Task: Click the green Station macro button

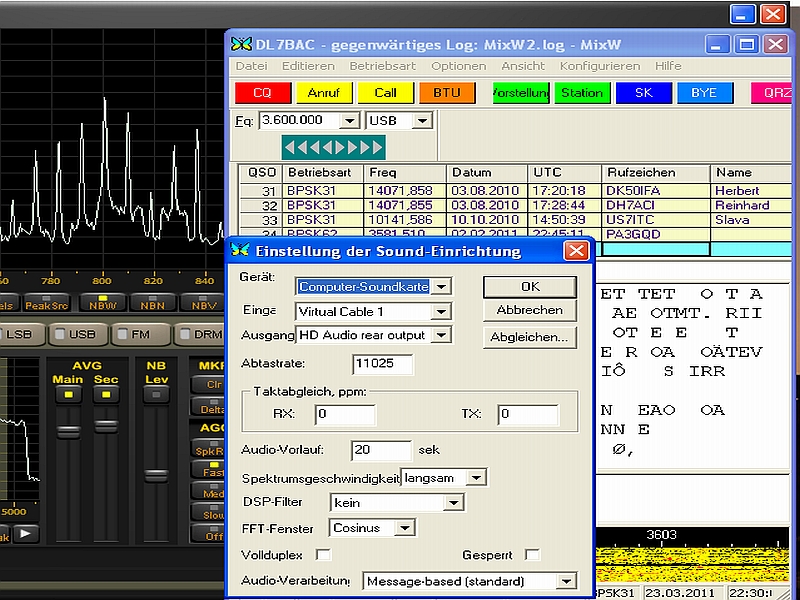Action: (x=582, y=93)
